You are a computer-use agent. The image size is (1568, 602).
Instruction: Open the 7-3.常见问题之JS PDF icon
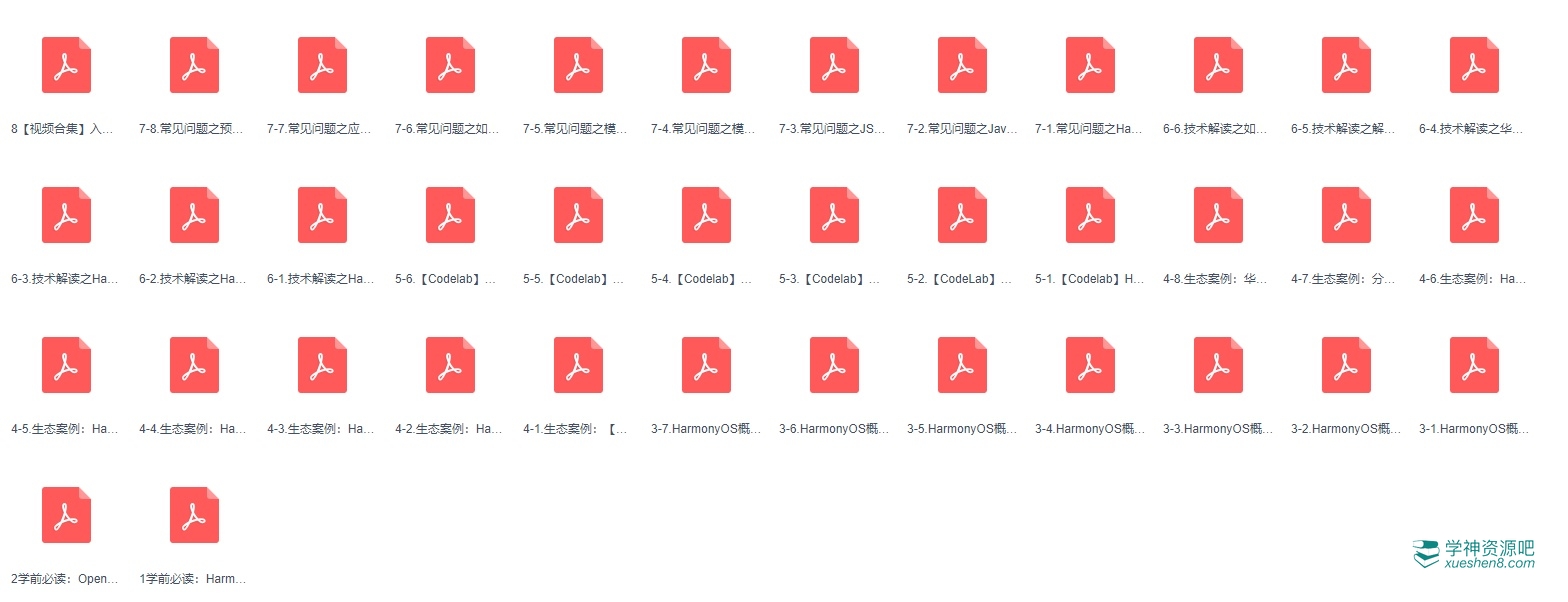[x=834, y=65]
